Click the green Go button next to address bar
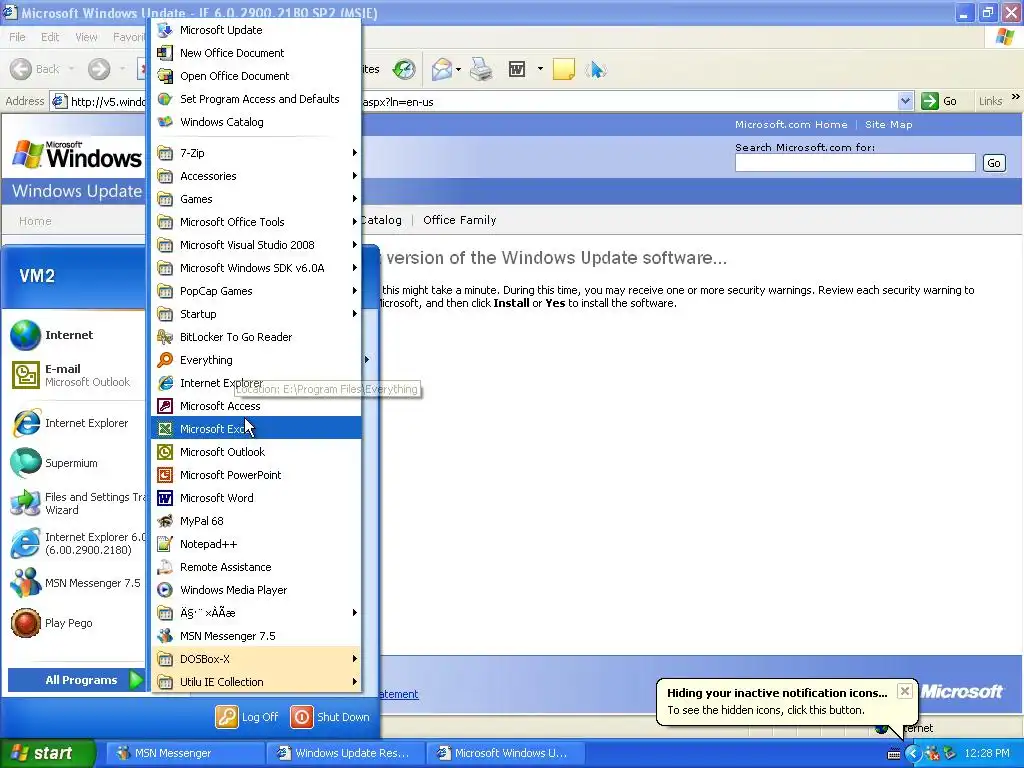The image size is (1024, 768). [939, 101]
